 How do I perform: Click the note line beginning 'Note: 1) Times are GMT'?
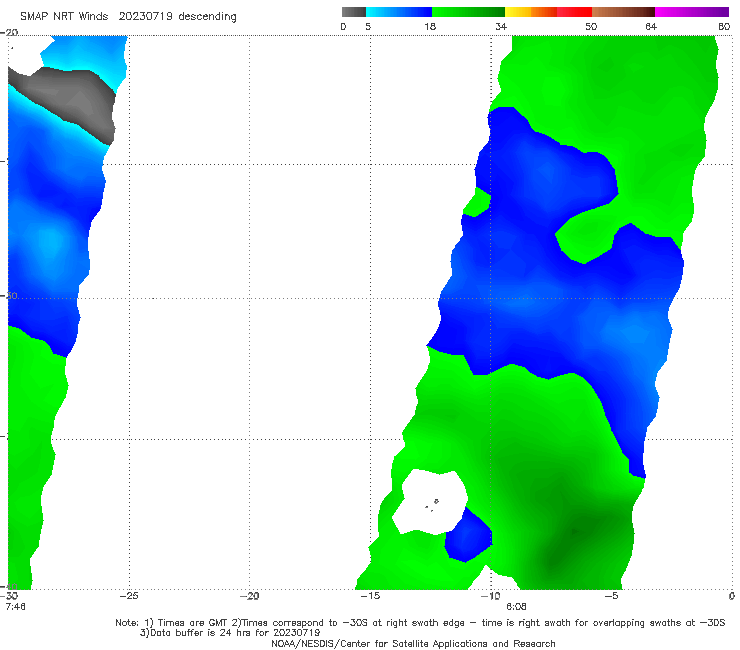420,623
